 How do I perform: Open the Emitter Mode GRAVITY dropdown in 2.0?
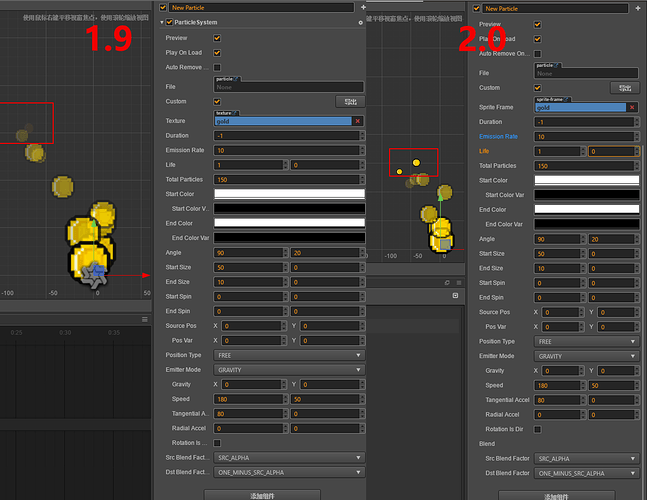586,356
